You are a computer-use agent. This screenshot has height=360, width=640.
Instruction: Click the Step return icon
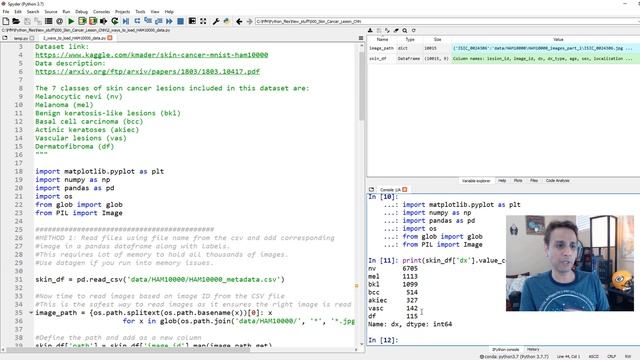tap(158, 21)
